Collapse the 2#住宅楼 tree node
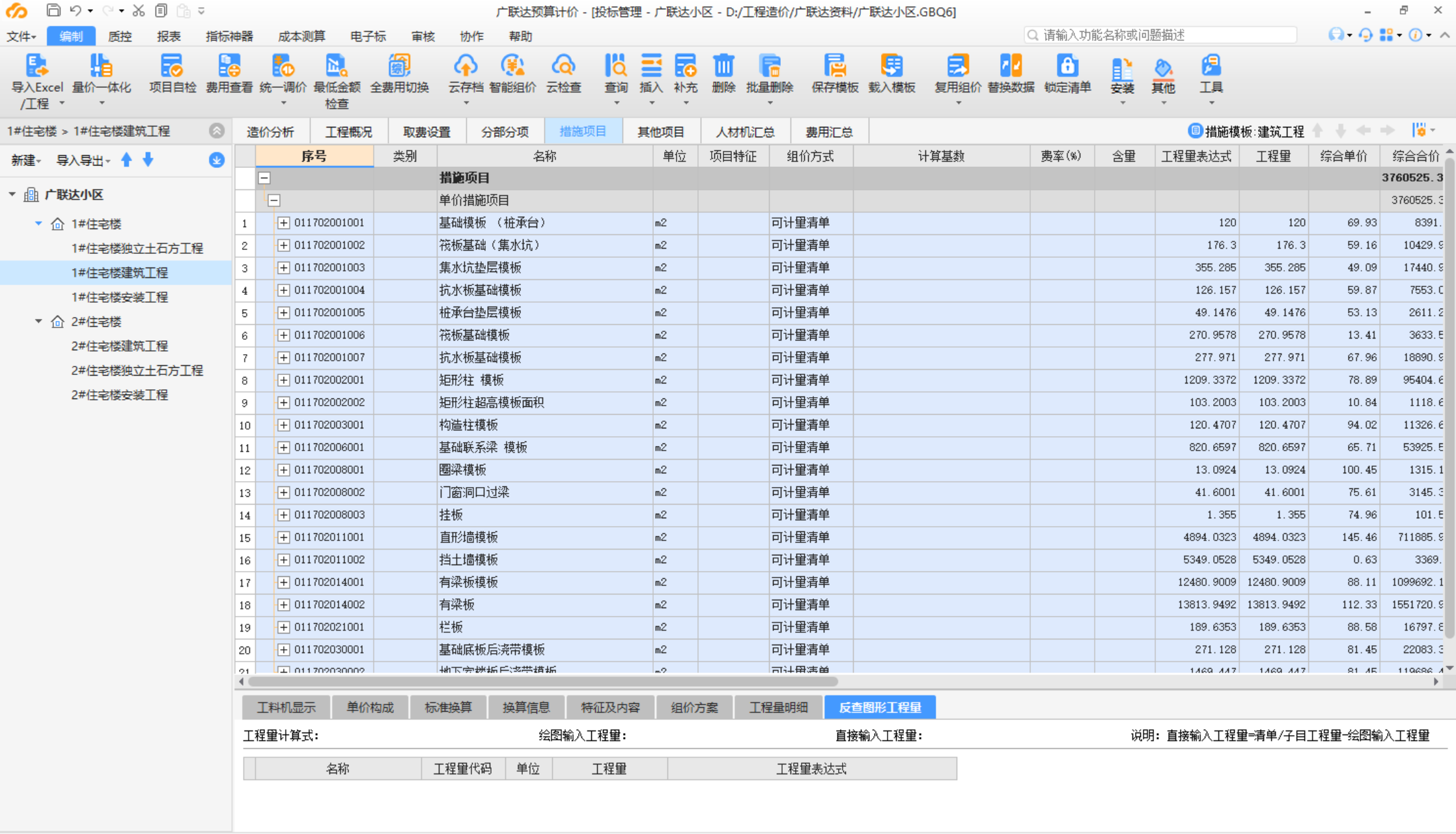The height and width of the screenshot is (834, 1456). [x=38, y=321]
